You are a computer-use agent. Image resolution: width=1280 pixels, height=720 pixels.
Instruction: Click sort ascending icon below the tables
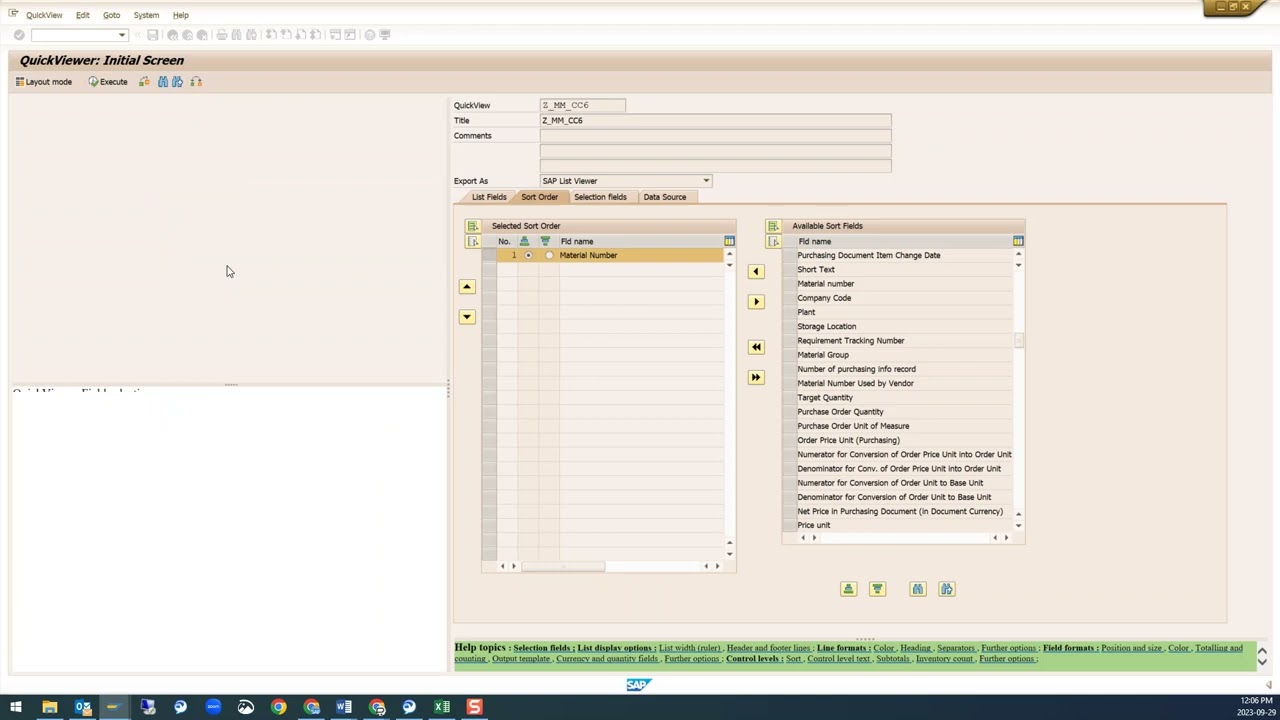(848, 589)
